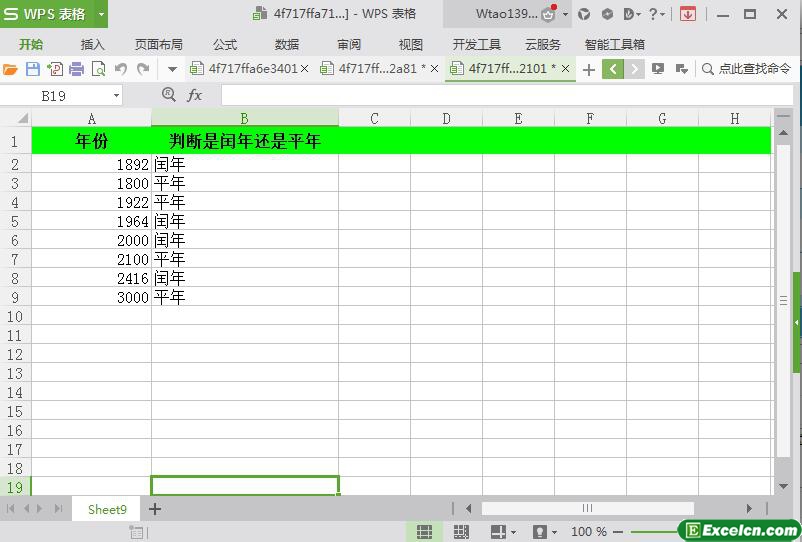Click the formula lookup magnifier icon
Viewport: 802px width, 542px height.
[168, 95]
